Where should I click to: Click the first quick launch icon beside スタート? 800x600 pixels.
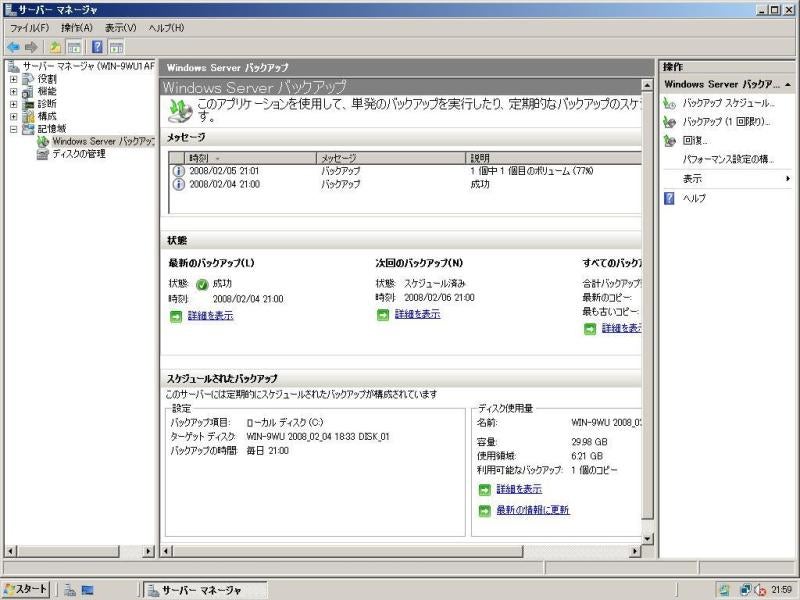coord(70,590)
